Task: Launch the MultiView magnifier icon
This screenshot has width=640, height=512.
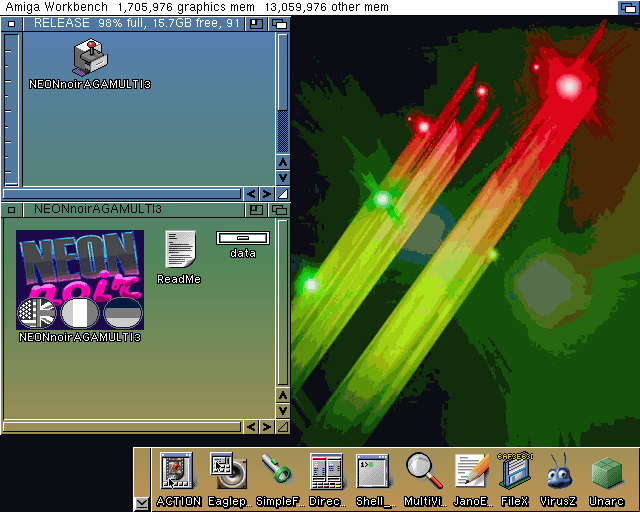Action: coord(424,470)
